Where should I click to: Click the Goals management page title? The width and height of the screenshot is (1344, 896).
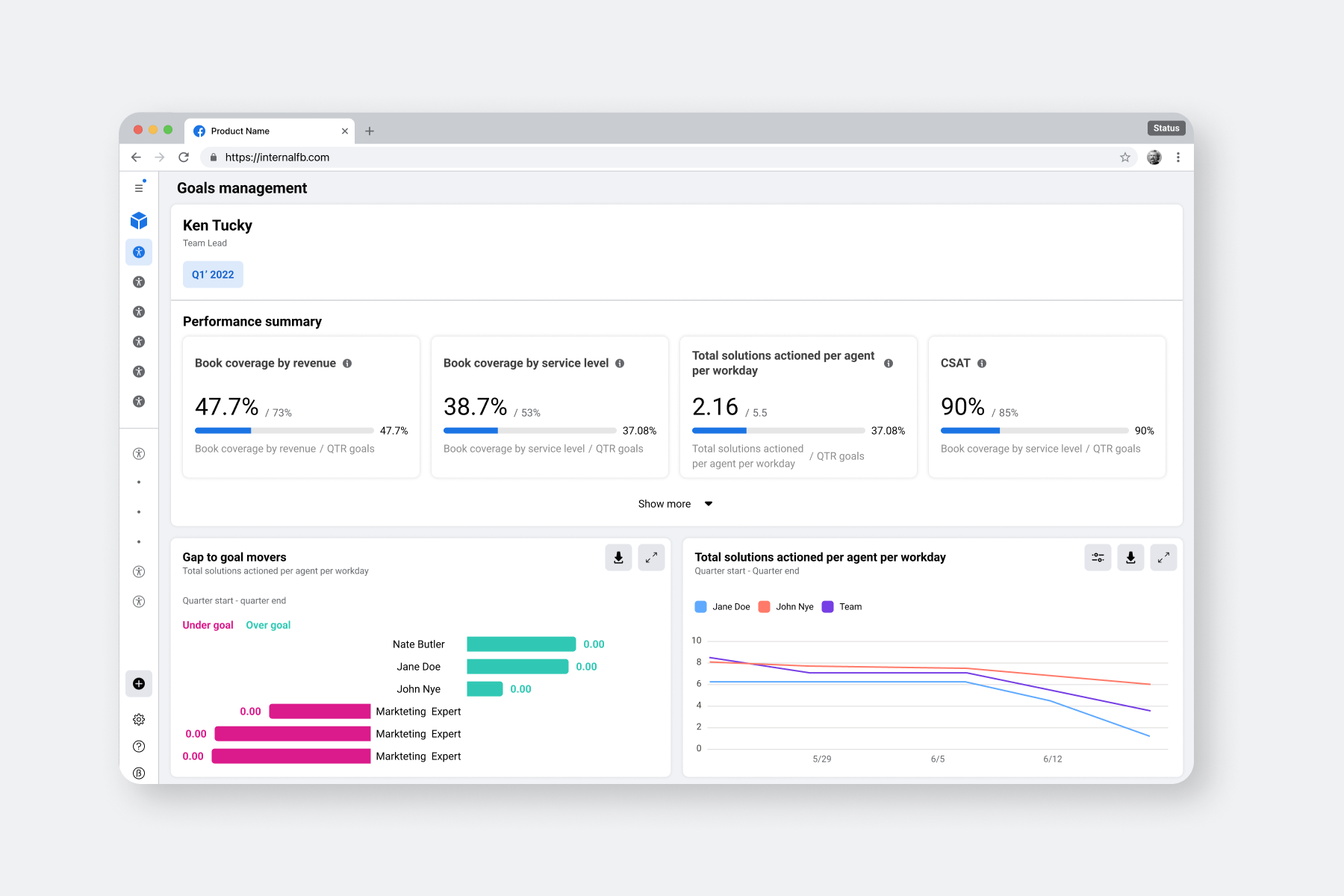pos(242,188)
